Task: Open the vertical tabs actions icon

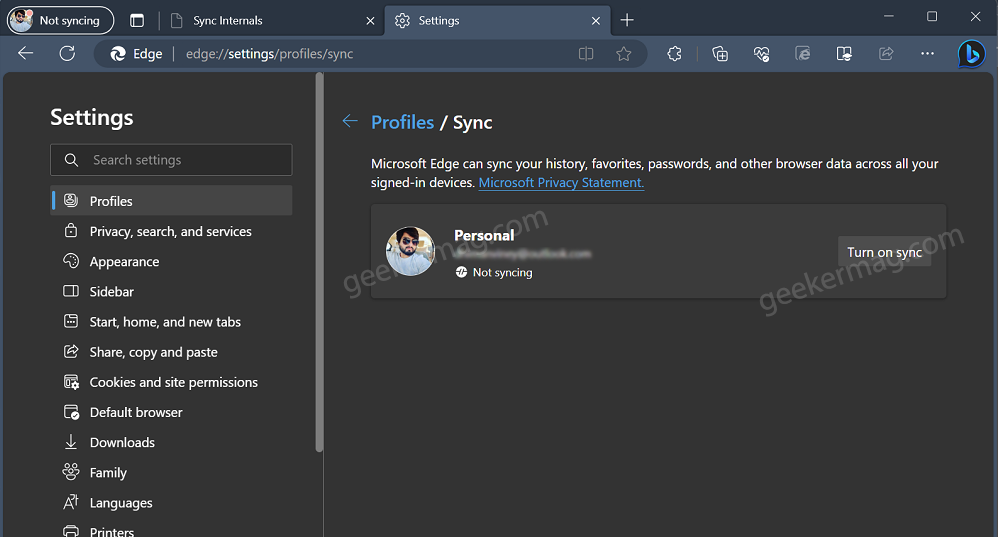Action: (137, 20)
